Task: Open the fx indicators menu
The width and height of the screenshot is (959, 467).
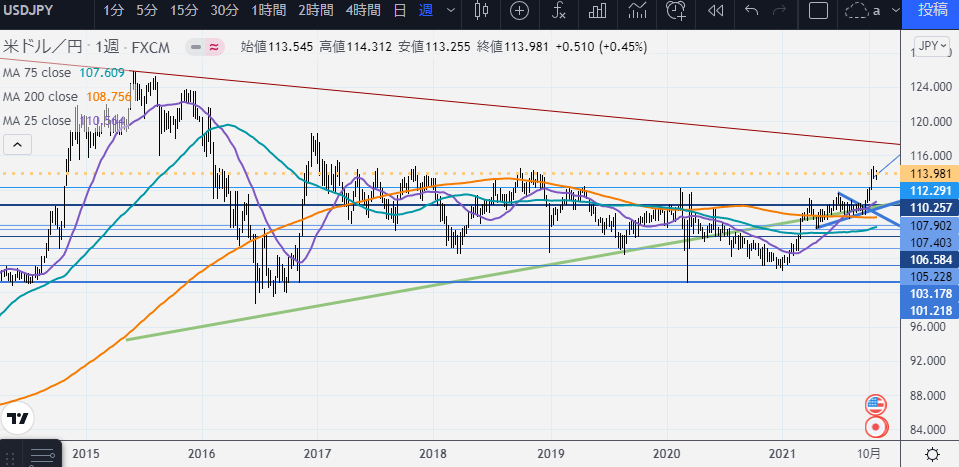Action: point(558,10)
